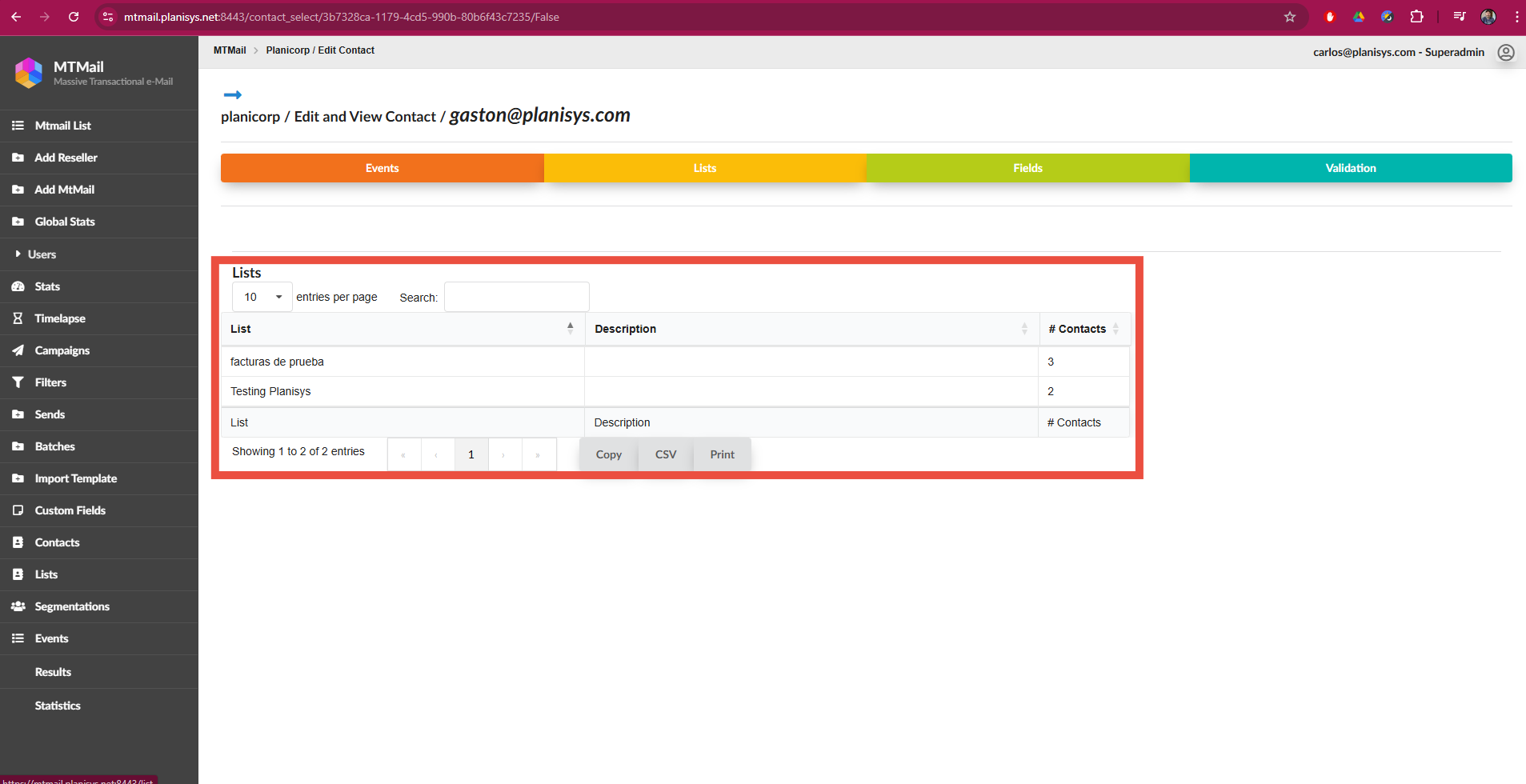The width and height of the screenshot is (1526, 784).
Task: Click the MTMail logo in sidebar
Action: 29,73
